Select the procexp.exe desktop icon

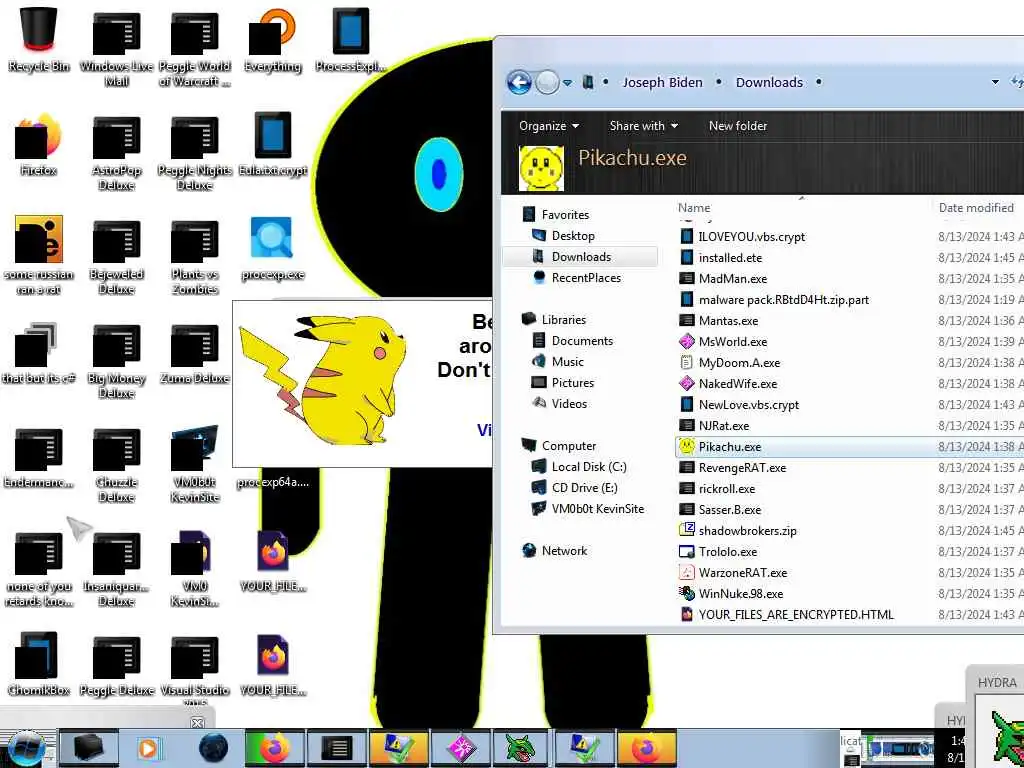[x=272, y=249]
